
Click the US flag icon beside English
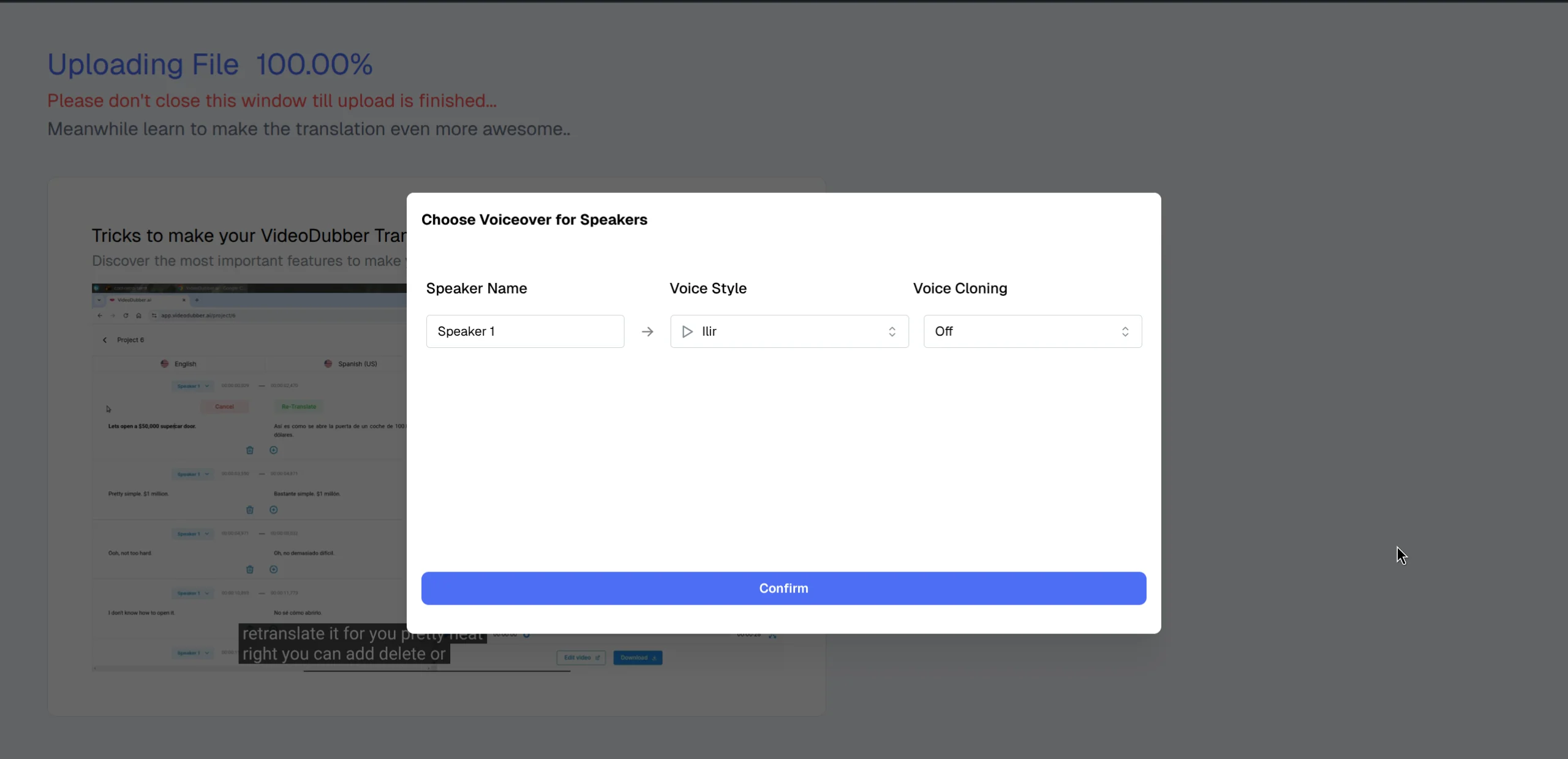[164, 364]
